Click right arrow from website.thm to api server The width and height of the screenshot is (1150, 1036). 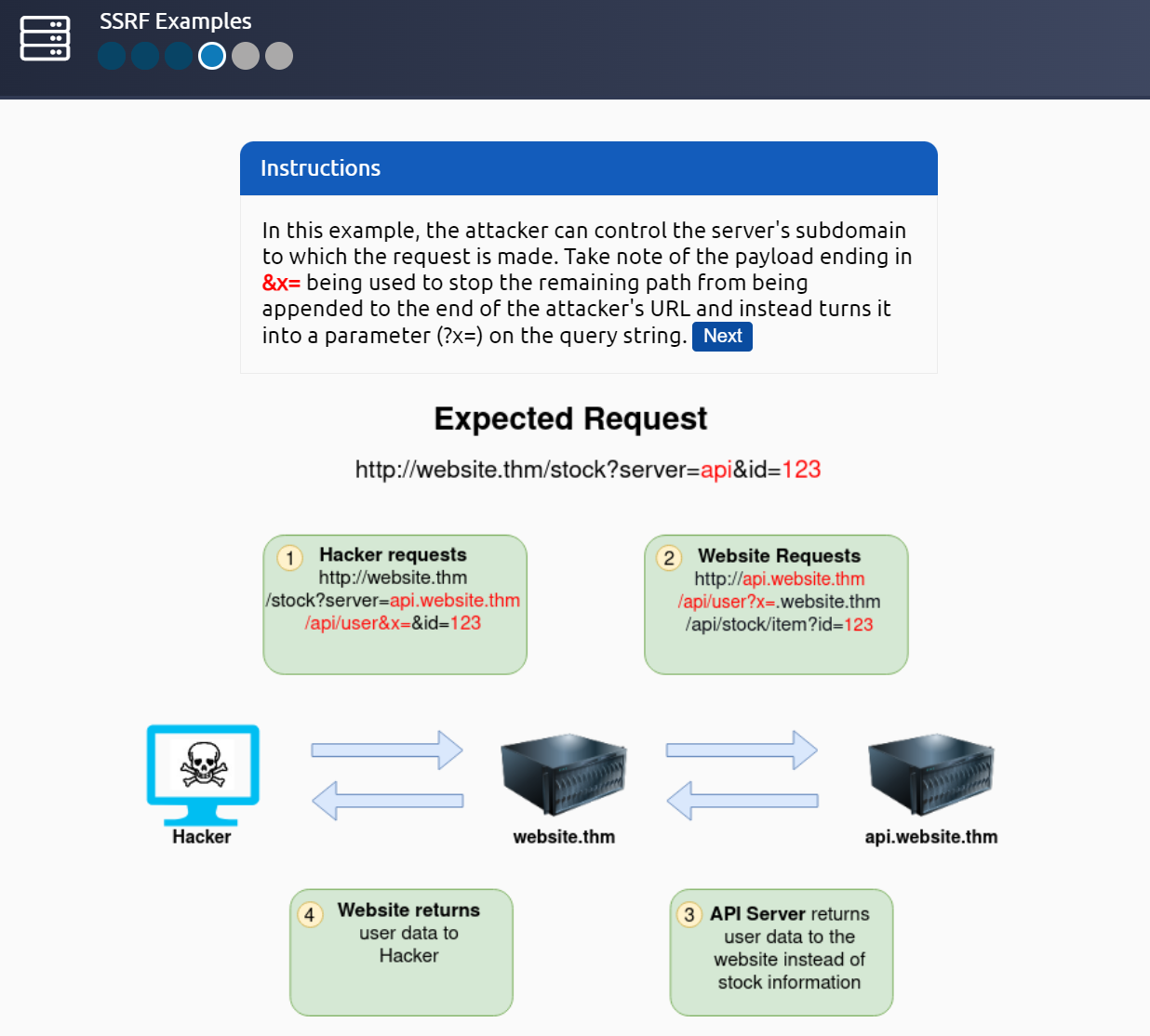tap(742, 750)
